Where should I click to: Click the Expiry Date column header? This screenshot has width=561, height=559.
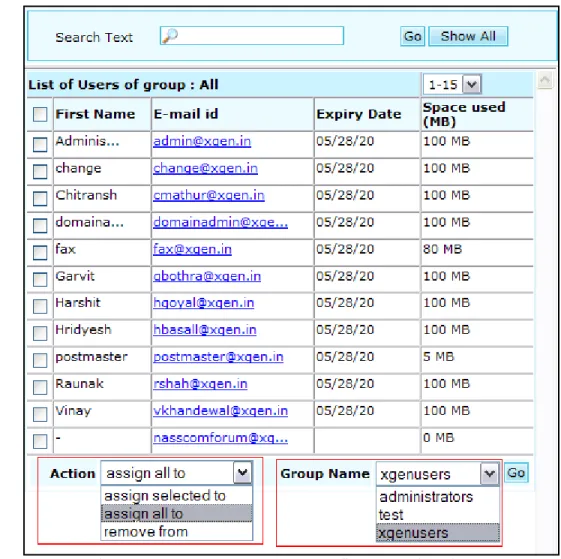point(359,114)
